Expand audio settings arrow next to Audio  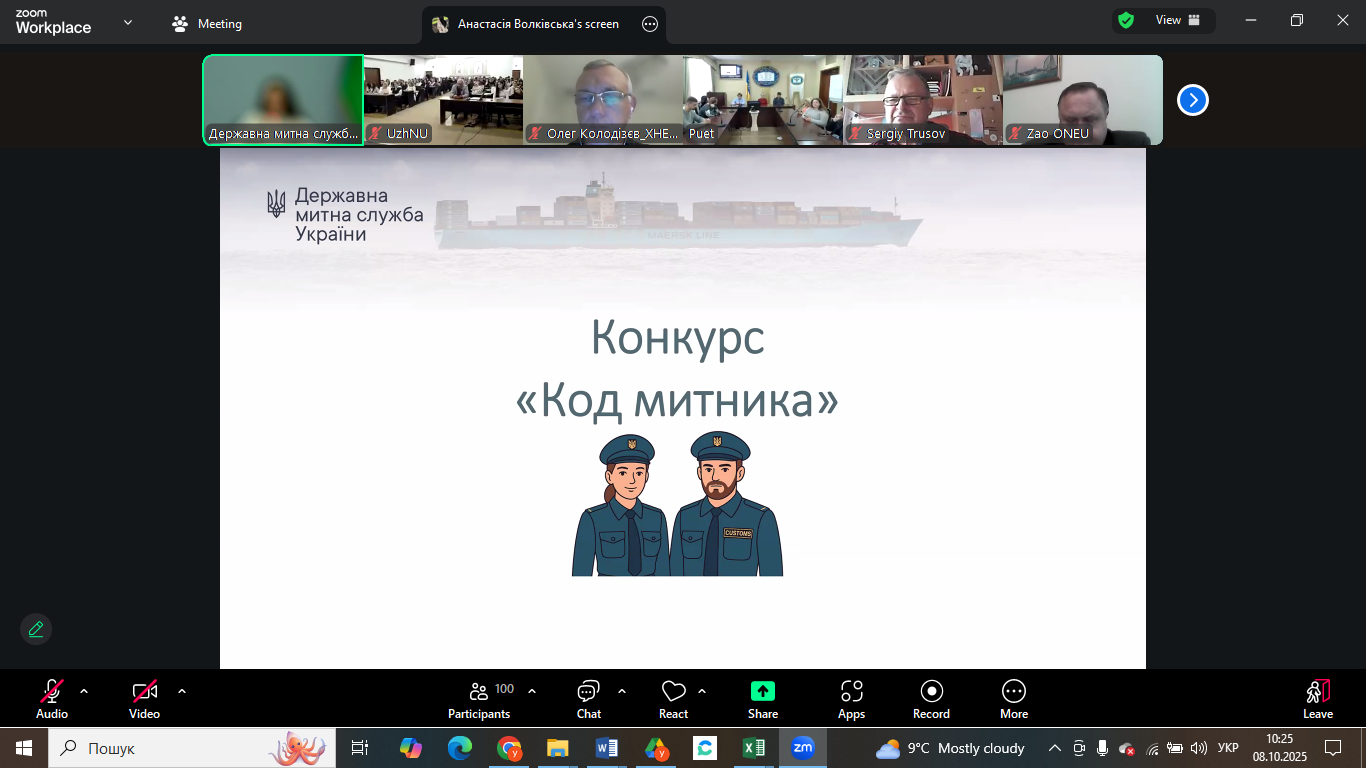[x=84, y=691]
